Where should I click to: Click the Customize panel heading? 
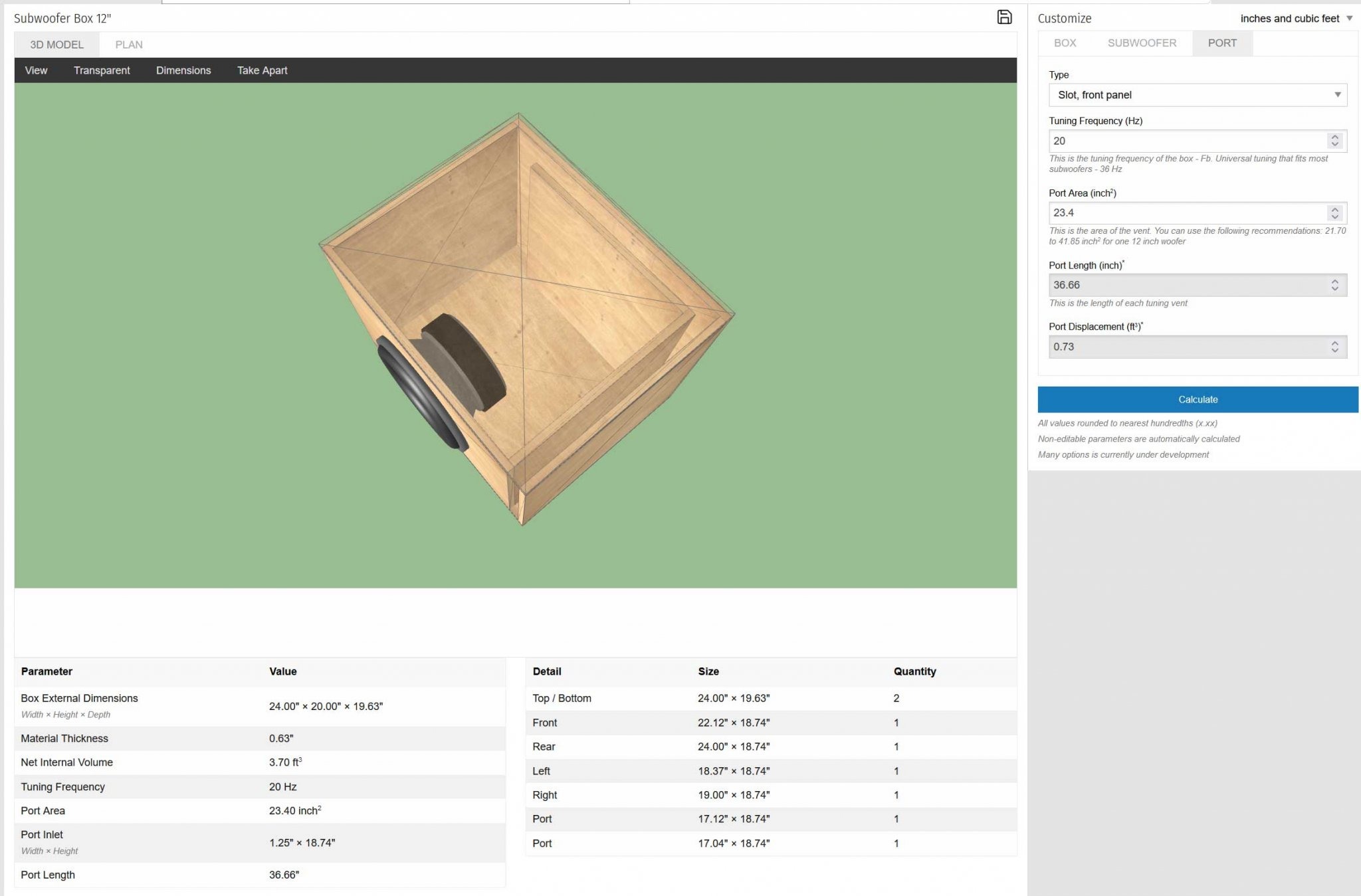pyautogui.click(x=1065, y=19)
